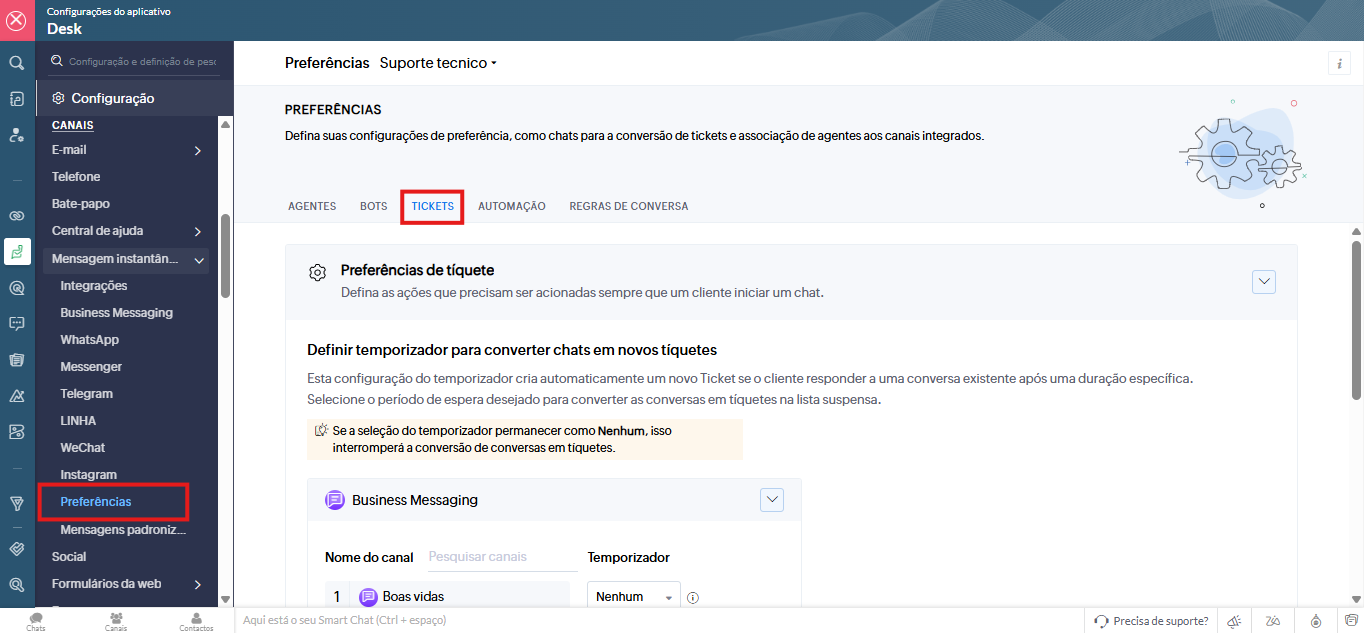Collapse the Preferências de tíquete section
This screenshot has width=1364, height=633.
(1264, 282)
